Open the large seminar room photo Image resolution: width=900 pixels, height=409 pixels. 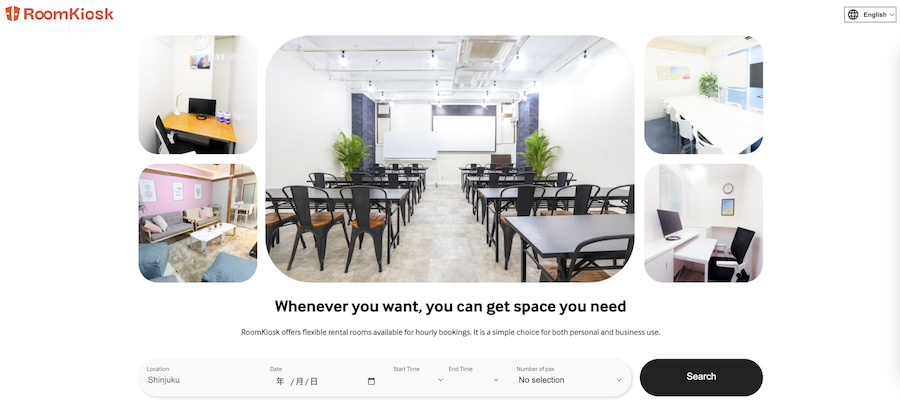point(450,159)
